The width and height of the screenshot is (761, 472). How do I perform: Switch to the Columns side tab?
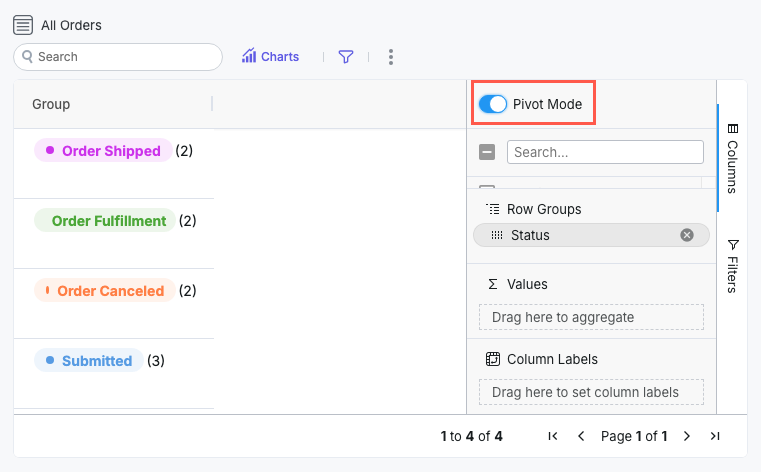(732, 158)
